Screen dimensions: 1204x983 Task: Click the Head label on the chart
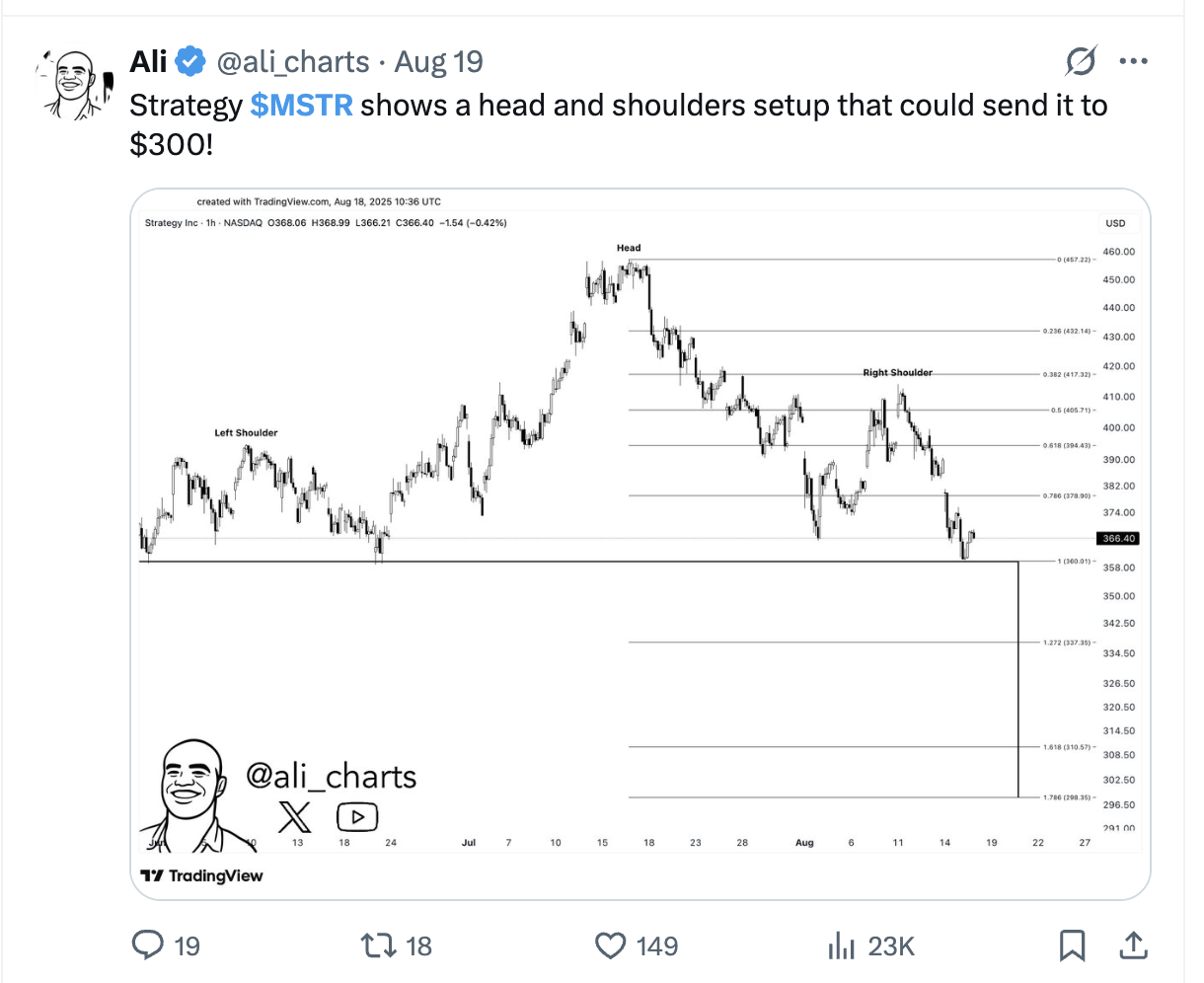point(629,248)
